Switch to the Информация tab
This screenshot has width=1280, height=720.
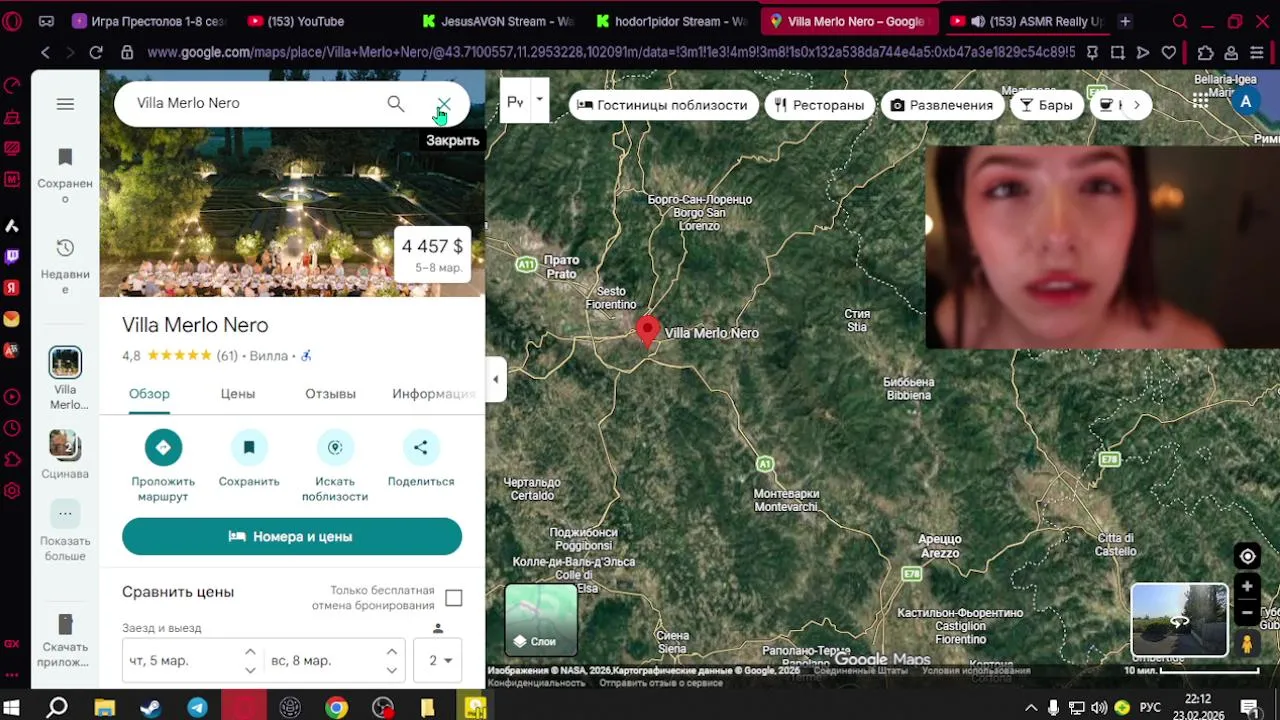[433, 394]
